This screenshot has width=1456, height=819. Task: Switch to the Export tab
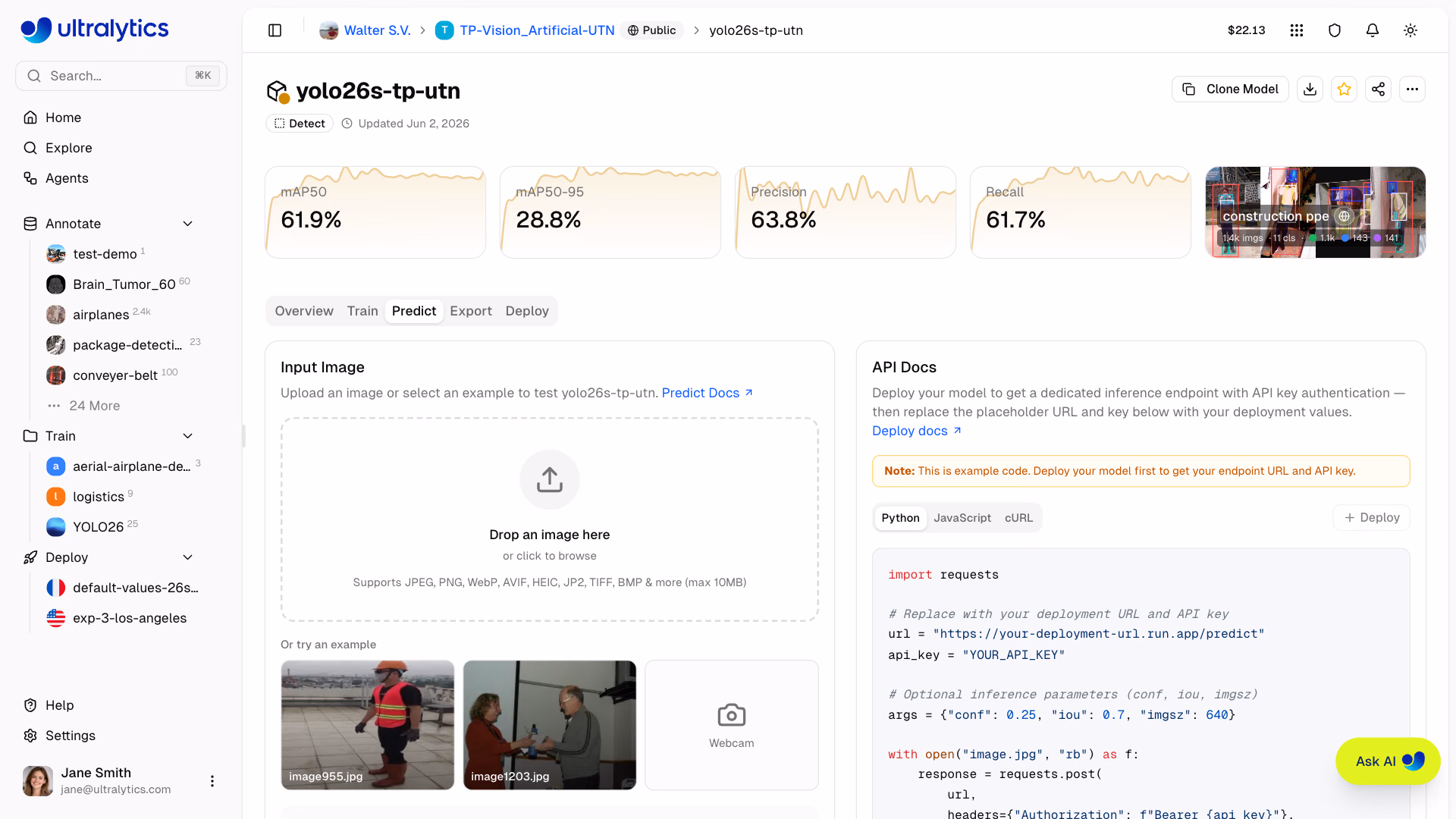coord(471,311)
